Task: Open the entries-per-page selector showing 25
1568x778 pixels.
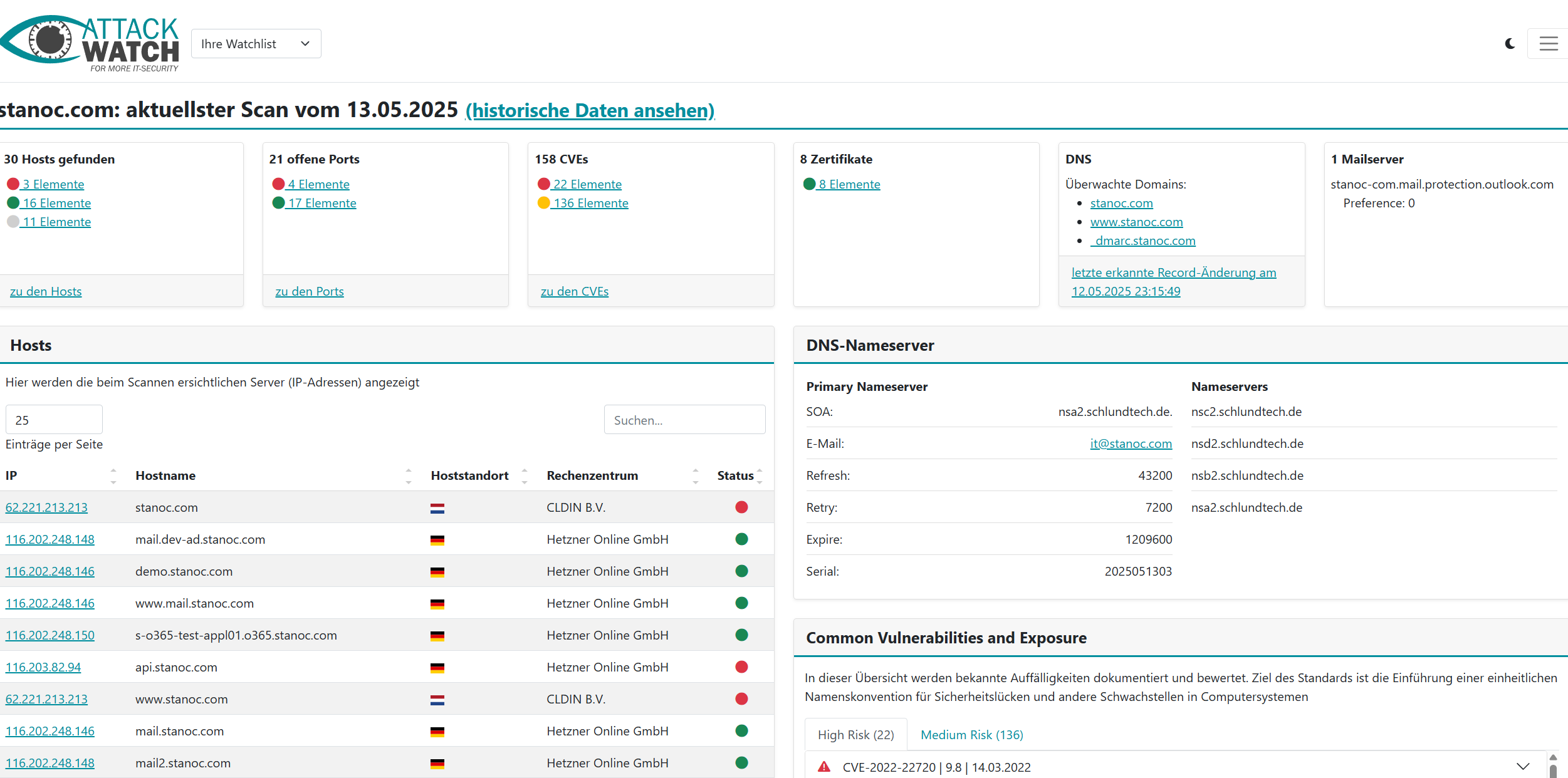Action: tap(54, 420)
